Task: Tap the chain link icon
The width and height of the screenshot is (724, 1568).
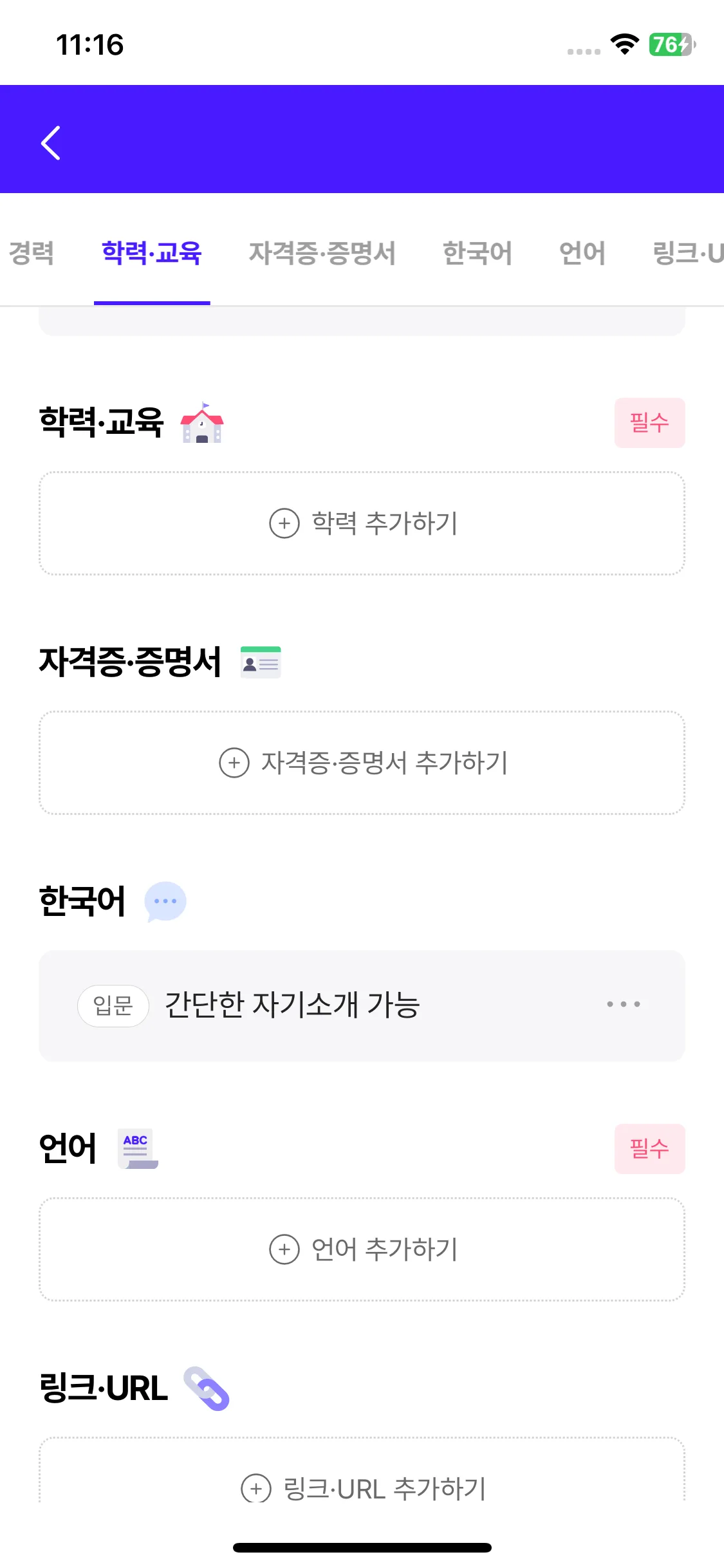Action: (207, 1388)
